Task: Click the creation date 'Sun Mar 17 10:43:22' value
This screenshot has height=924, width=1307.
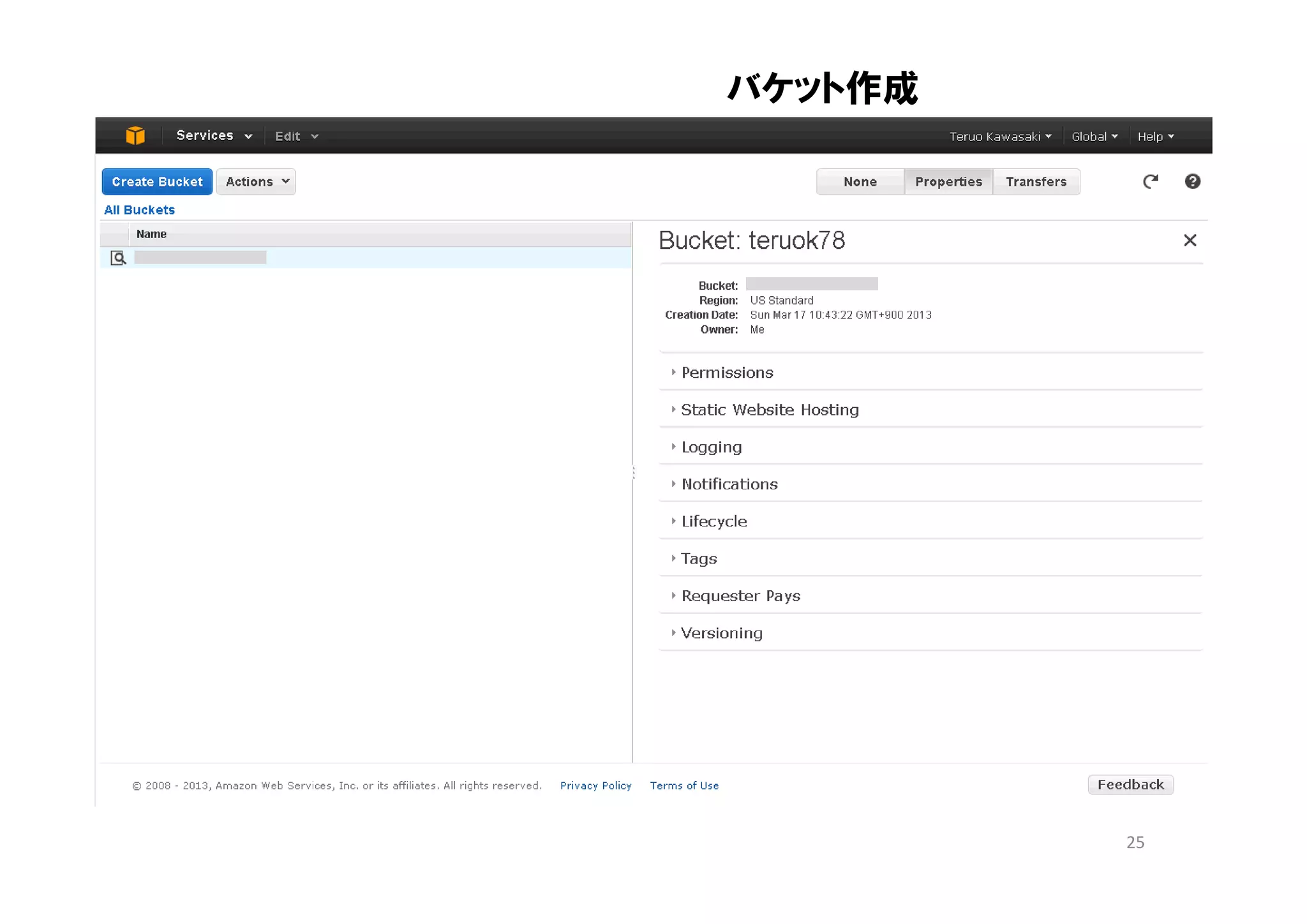Action: click(840, 315)
